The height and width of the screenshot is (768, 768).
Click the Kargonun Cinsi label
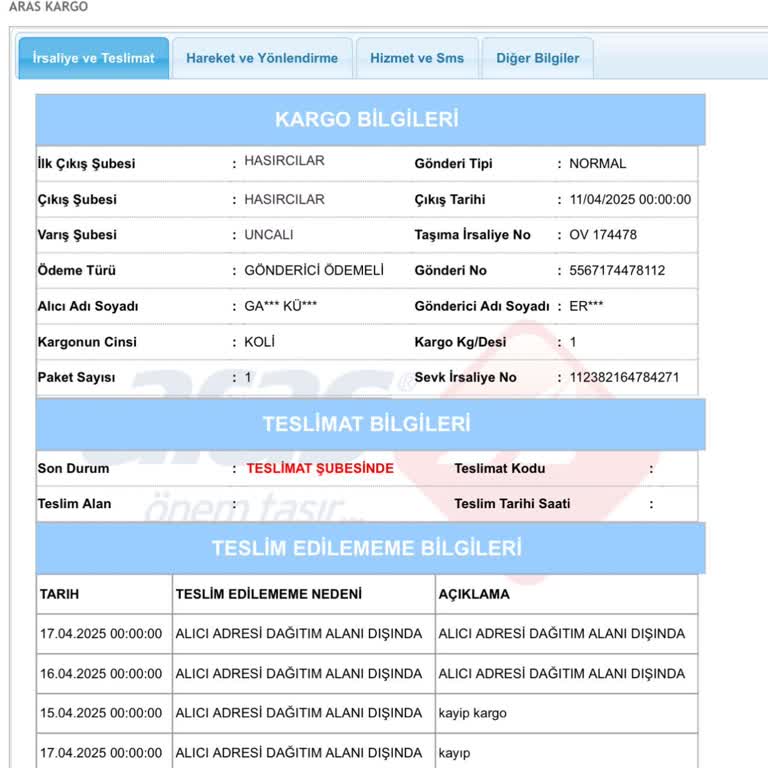87,342
